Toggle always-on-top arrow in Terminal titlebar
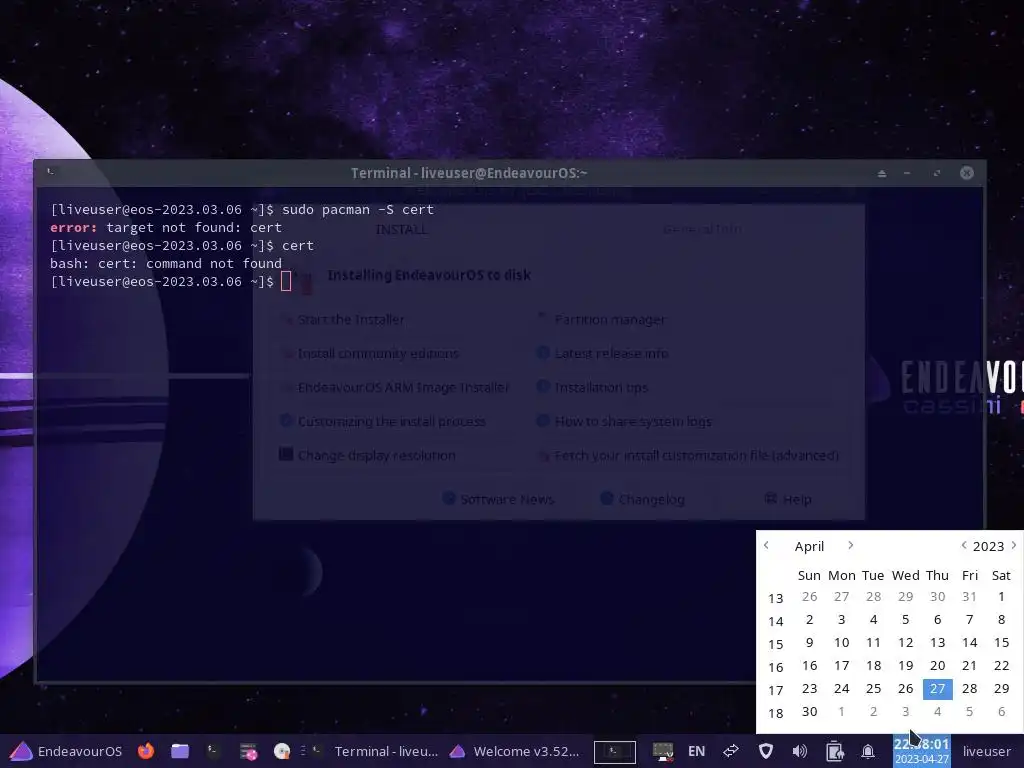The height and width of the screenshot is (768, 1024). pos(882,173)
